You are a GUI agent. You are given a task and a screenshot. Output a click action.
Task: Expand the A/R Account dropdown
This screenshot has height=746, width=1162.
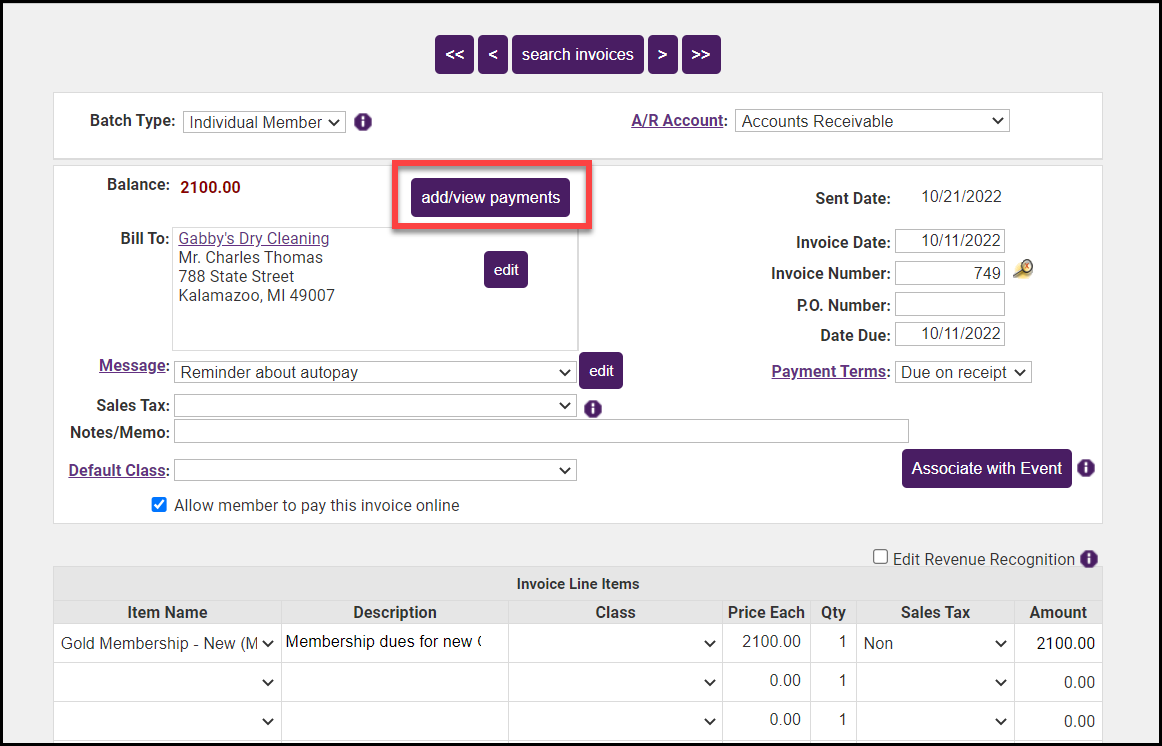click(872, 121)
